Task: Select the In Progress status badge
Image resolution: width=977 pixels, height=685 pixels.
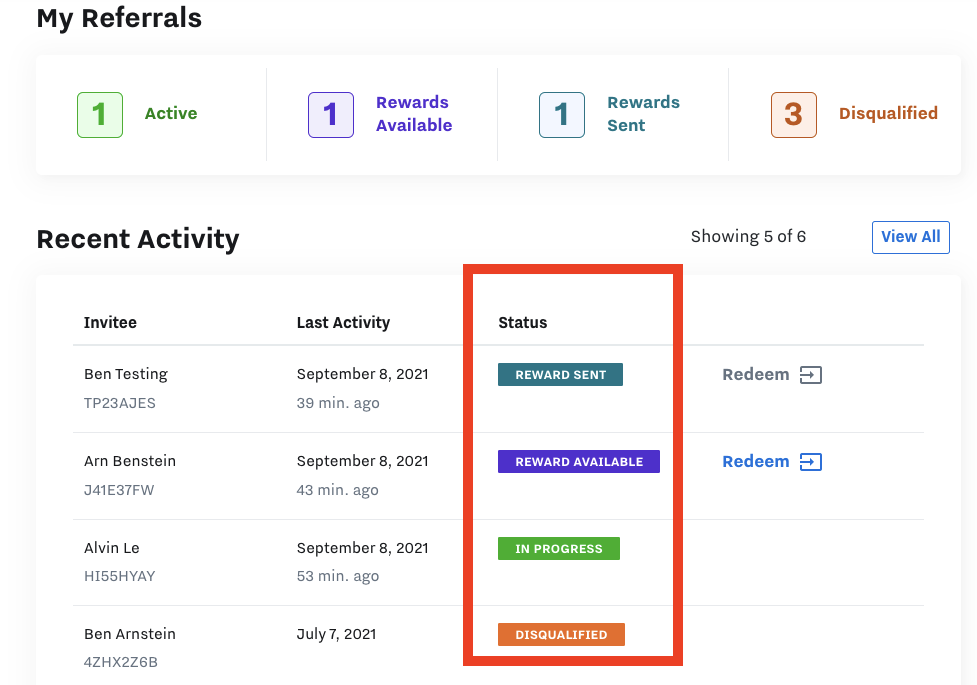Action: coord(559,549)
